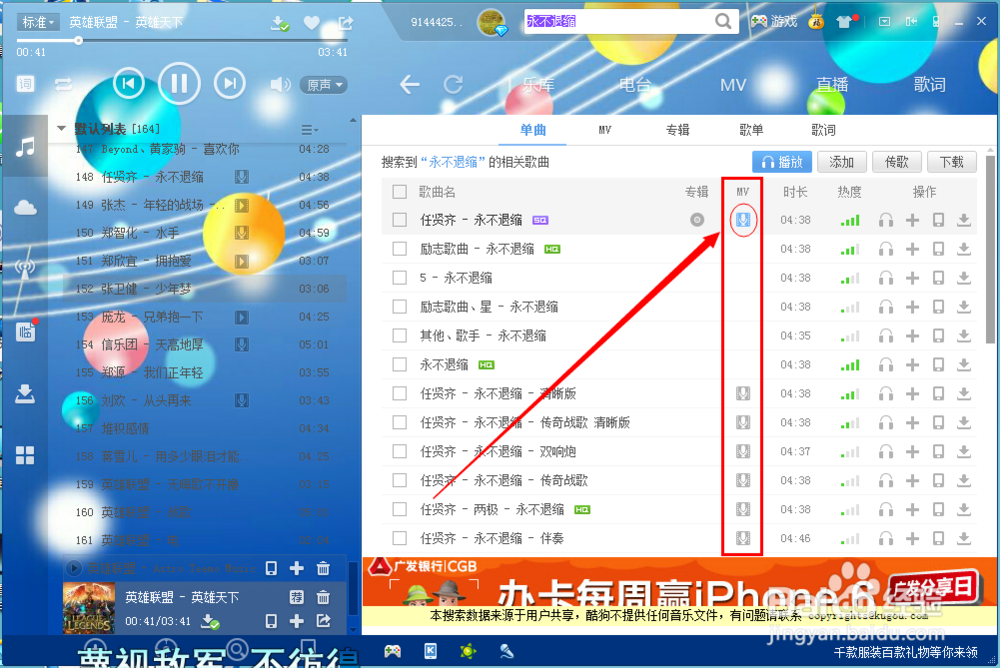Favorite the current song with heart icon
The image size is (1000, 668).
(311, 20)
